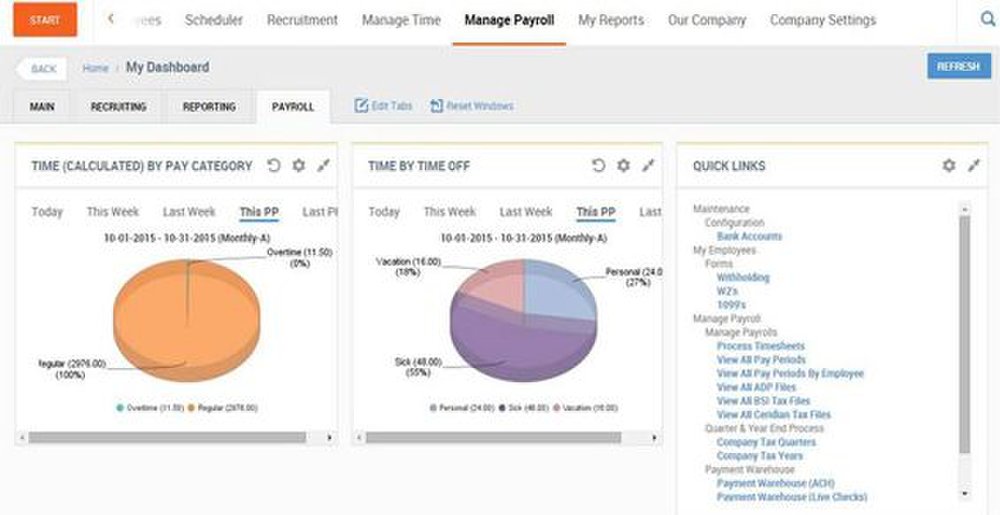Click the blue Refresh button
The height and width of the screenshot is (515, 1000).
click(959, 66)
